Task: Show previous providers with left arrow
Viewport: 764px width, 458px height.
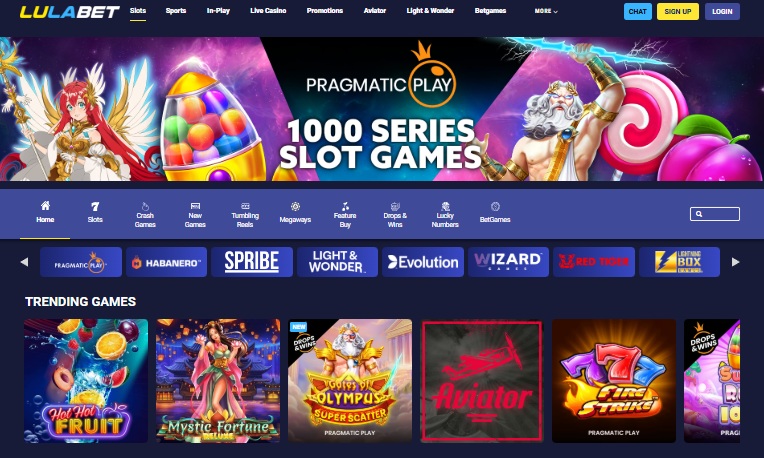Action: pyautogui.click(x=24, y=262)
